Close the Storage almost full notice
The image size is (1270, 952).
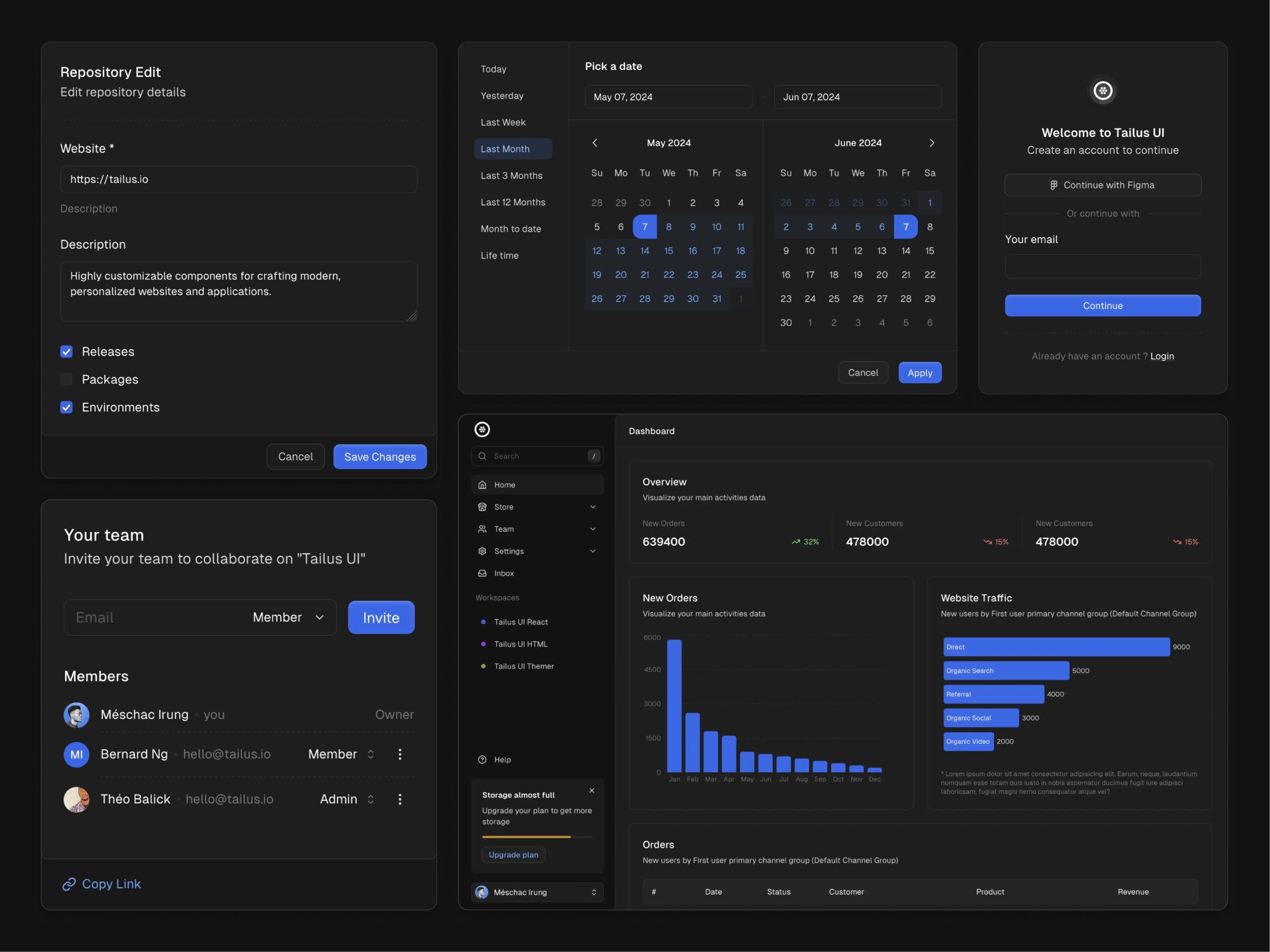point(592,791)
